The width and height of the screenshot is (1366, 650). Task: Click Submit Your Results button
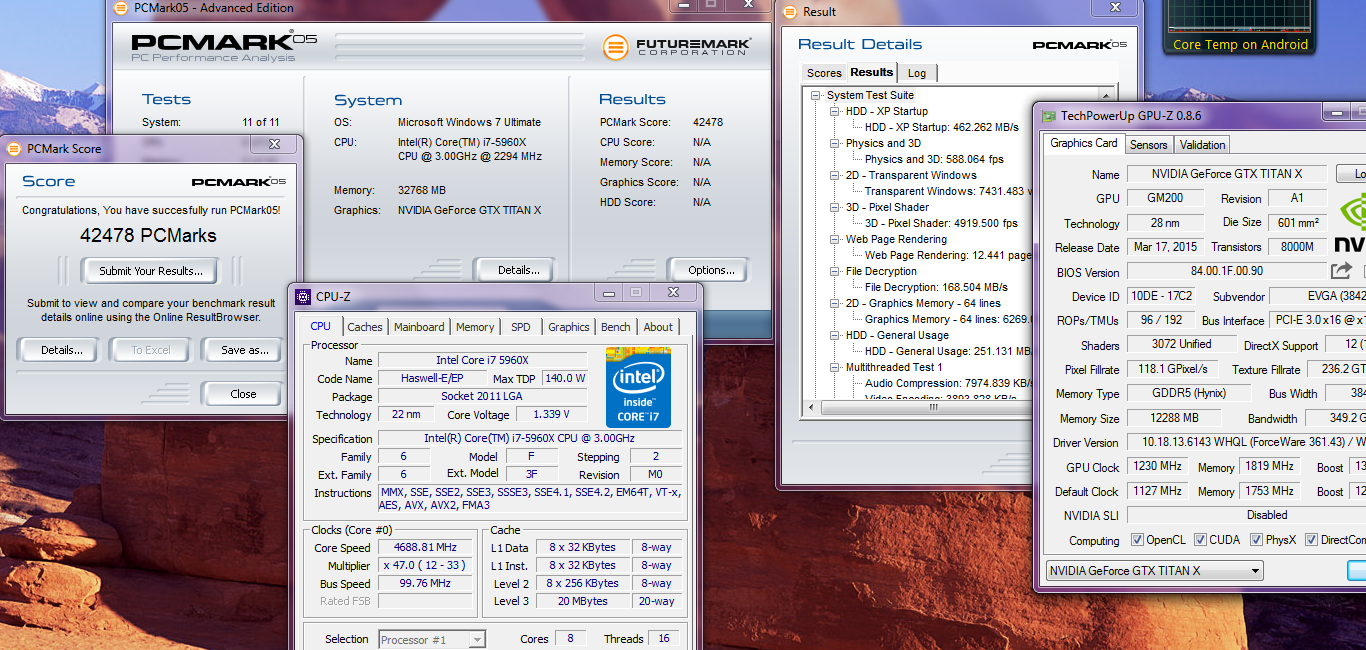click(151, 271)
